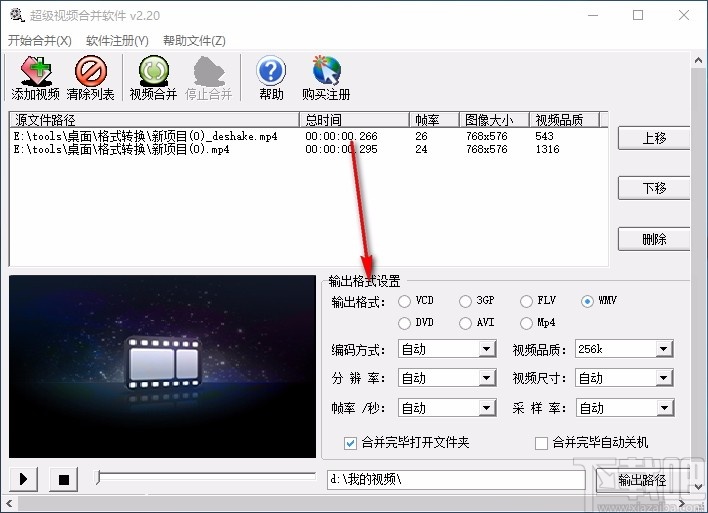Viewport: 708px width, 513px height.
Task: Click the 上移 move up button
Action: (654, 138)
